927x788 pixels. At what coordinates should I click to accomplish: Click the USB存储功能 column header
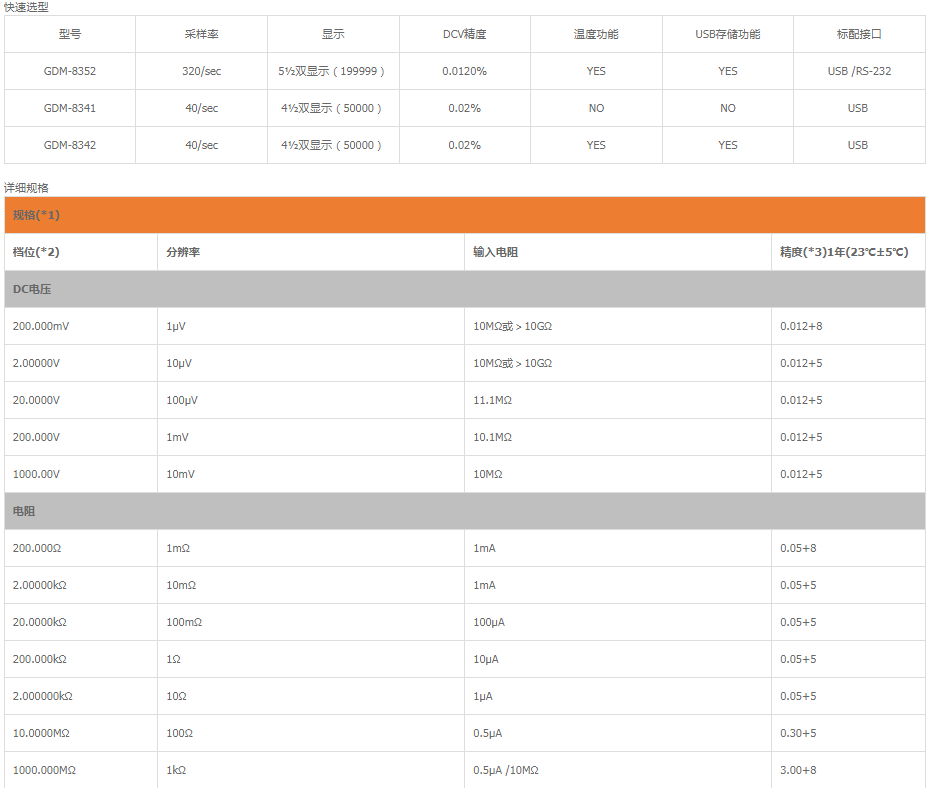[x=728, y=34]
